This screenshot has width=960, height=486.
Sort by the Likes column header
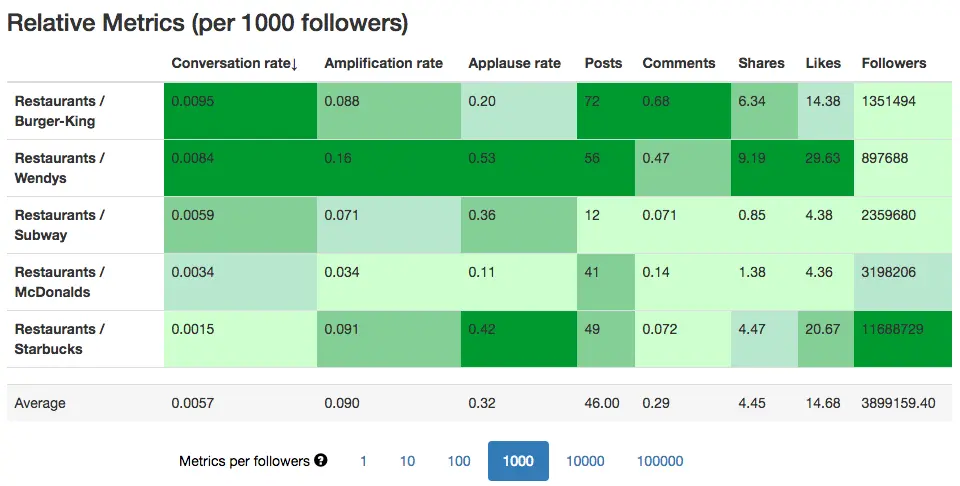point(823,63)
